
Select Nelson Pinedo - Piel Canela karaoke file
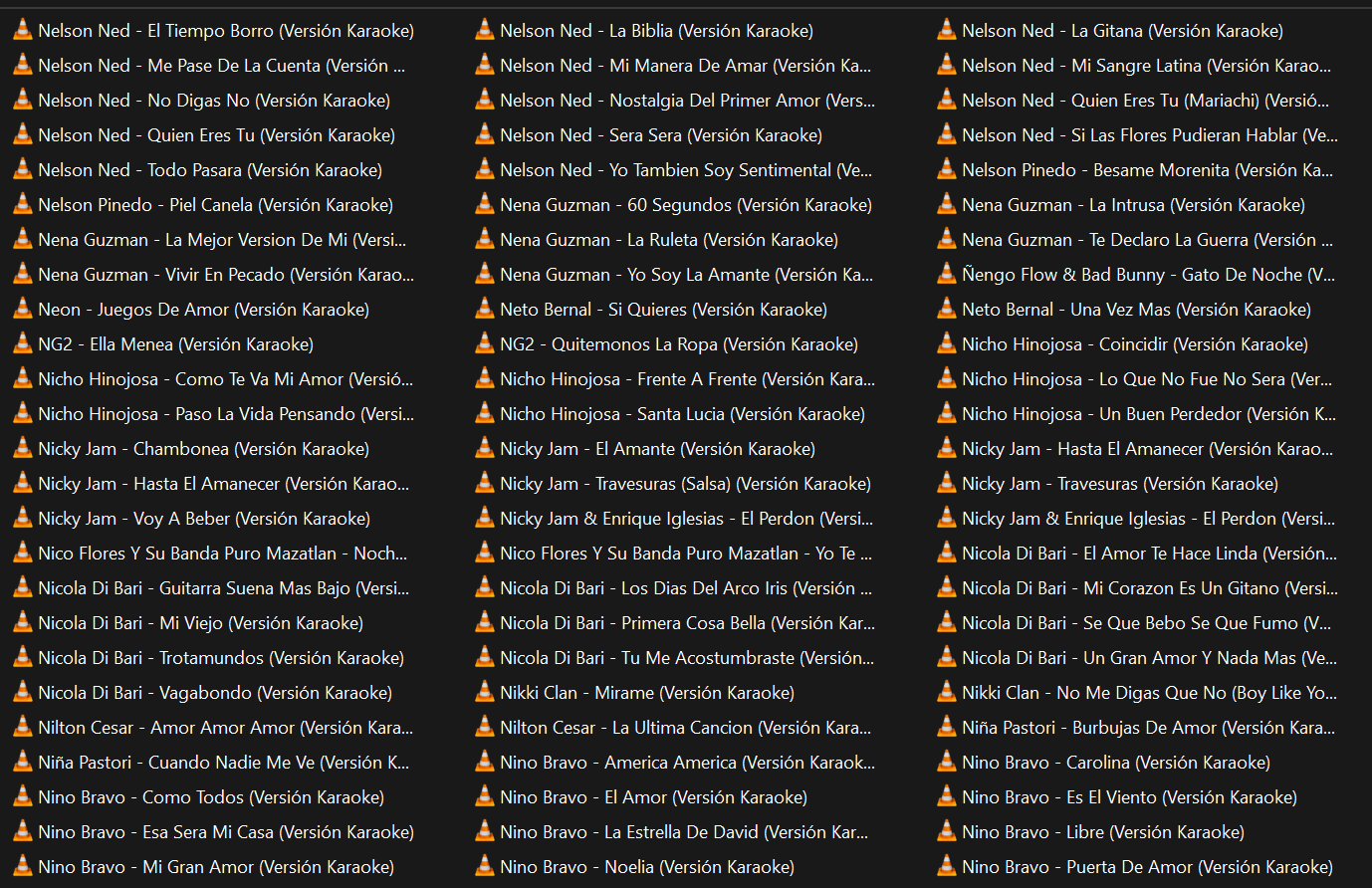tap(215, 205)
